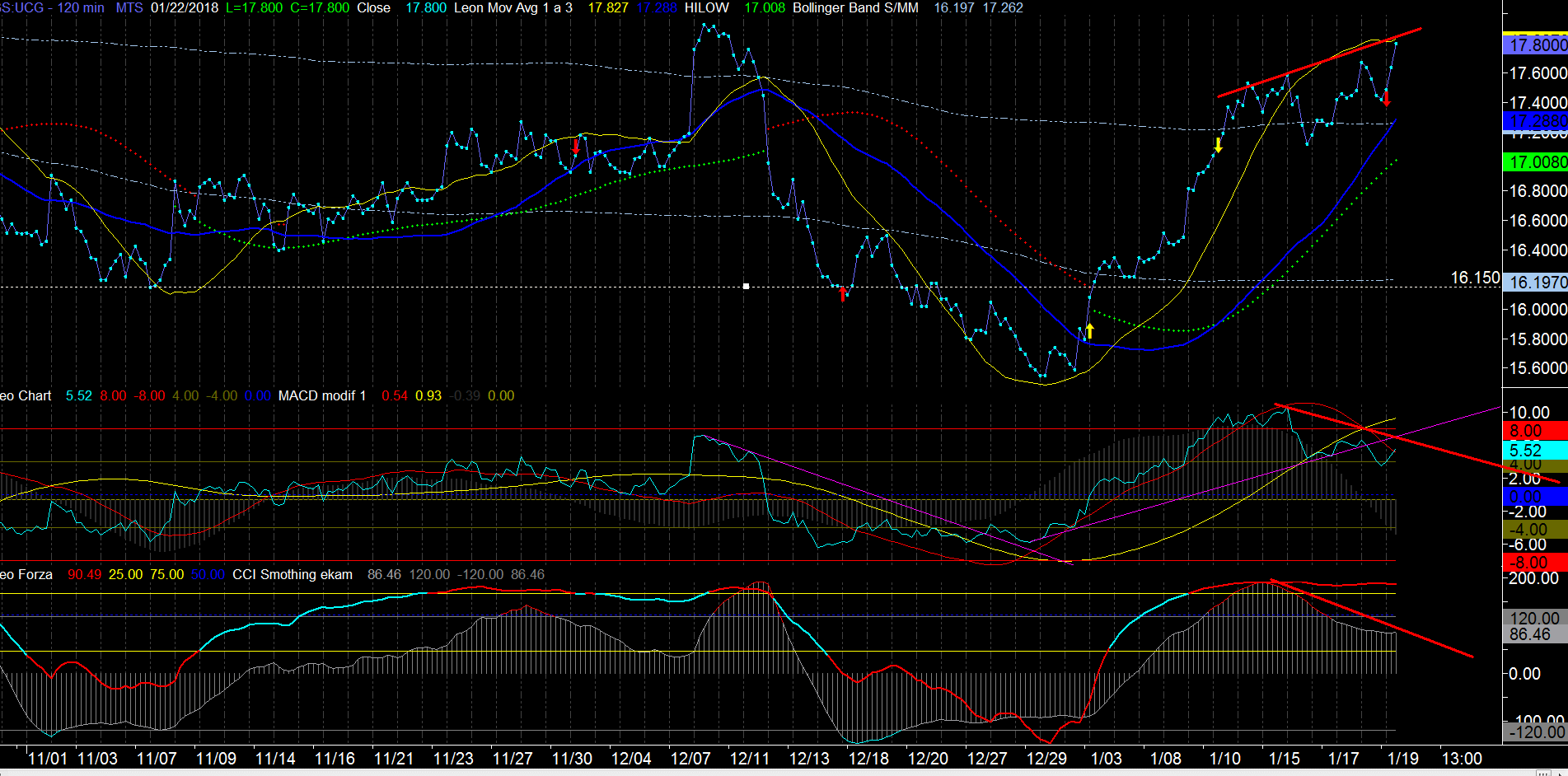Viewport: 1568px width, 776px height.
Task: Click the -6.00 oscillator axis label
Action: tap(1527, 545)
